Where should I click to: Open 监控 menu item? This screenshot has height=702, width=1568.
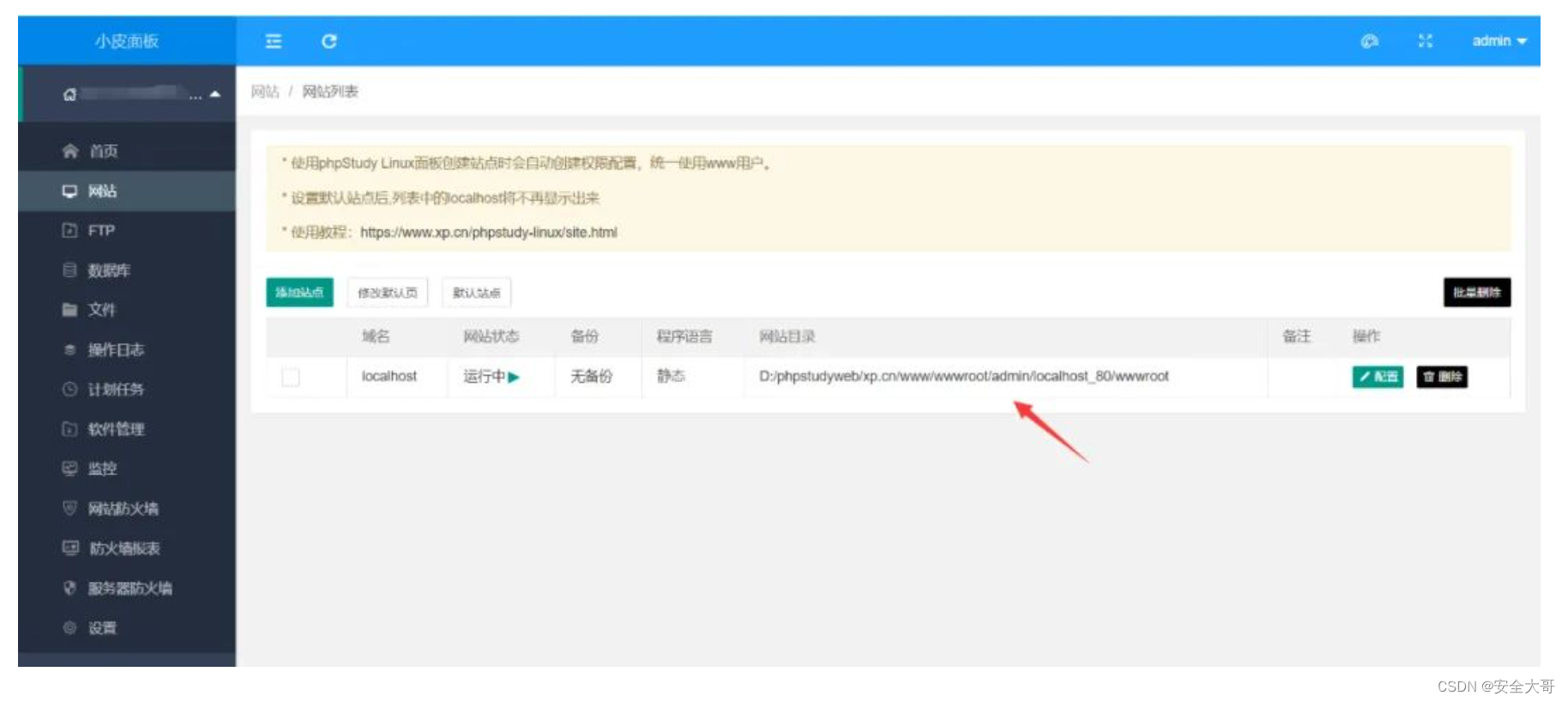coord(127,469)
